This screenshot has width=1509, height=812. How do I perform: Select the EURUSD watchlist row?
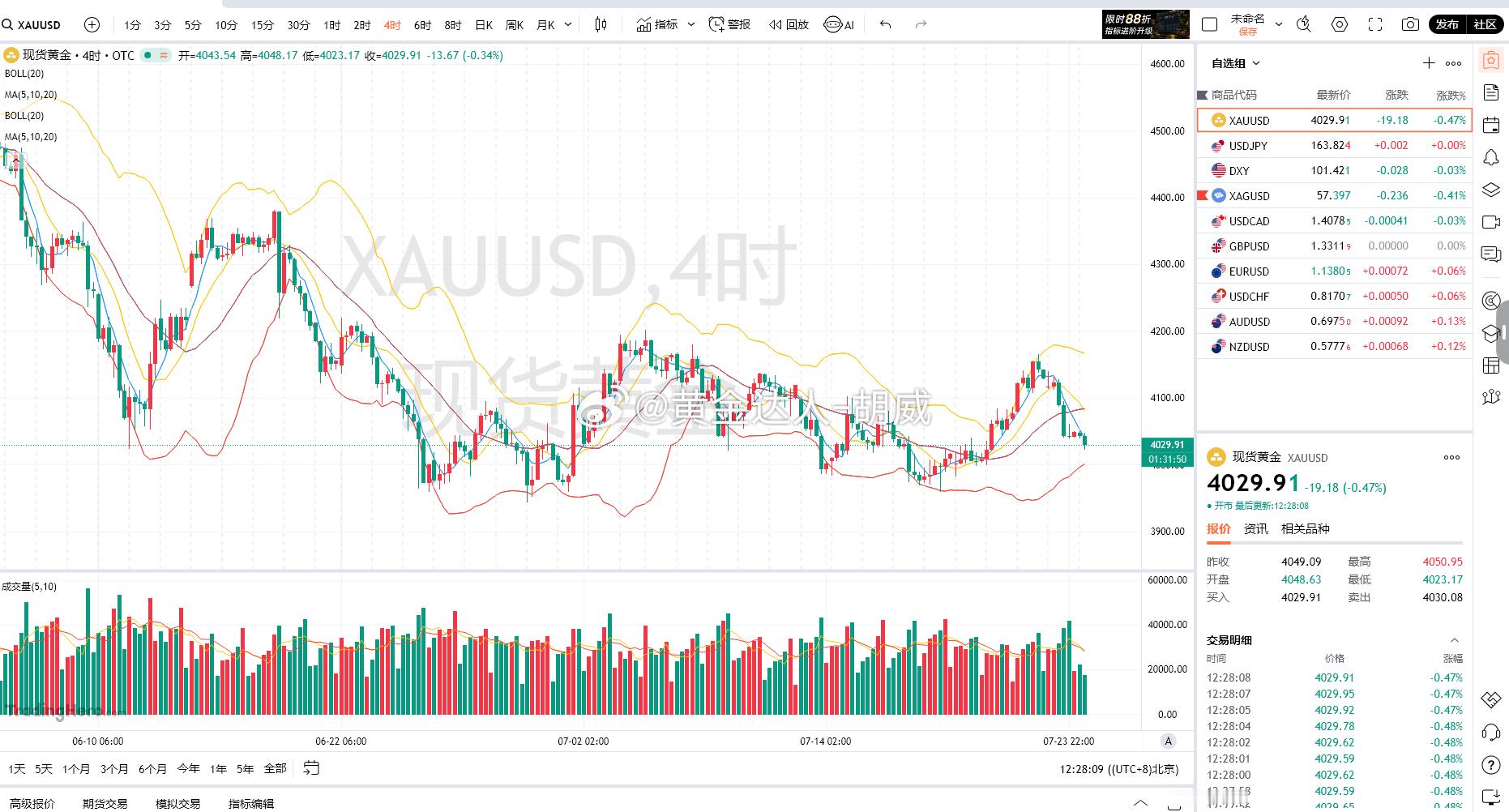coord(1334,271)
